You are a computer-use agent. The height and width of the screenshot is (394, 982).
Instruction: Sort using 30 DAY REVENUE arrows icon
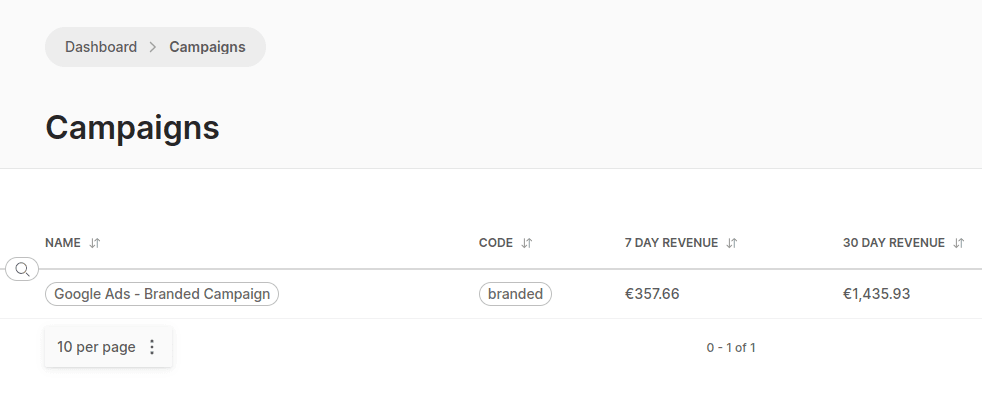click(x=958, y=243)
